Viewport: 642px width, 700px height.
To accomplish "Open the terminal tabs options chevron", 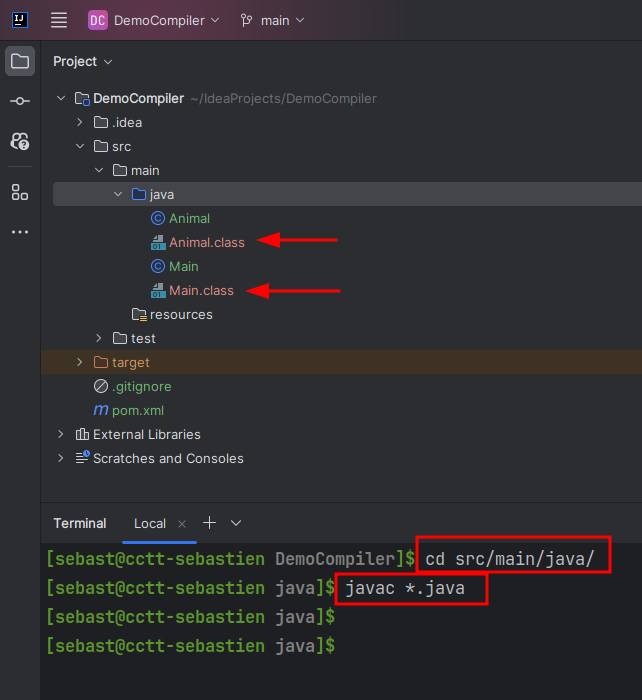I will (236, 523).
